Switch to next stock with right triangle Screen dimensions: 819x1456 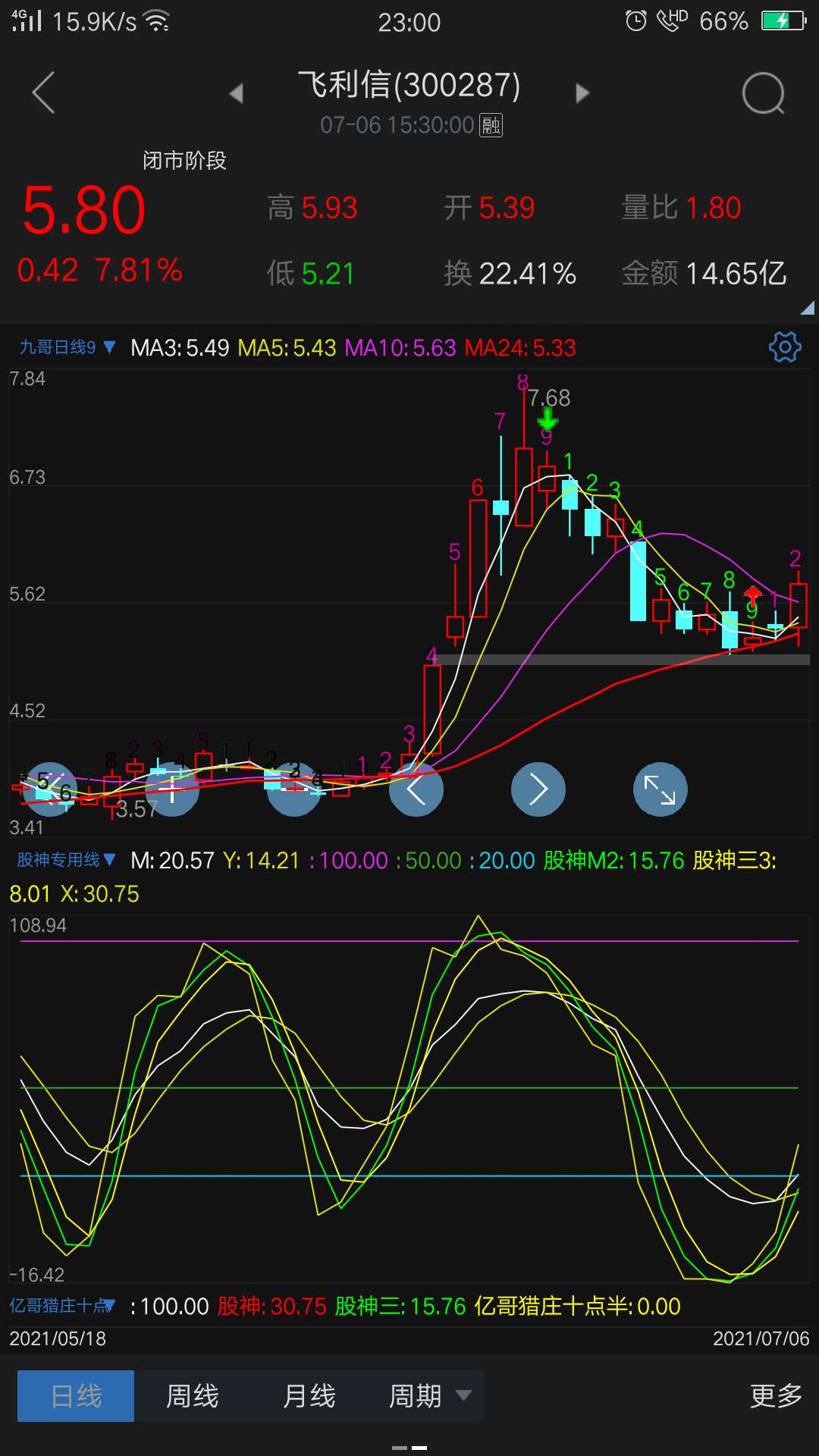[582, 93]
